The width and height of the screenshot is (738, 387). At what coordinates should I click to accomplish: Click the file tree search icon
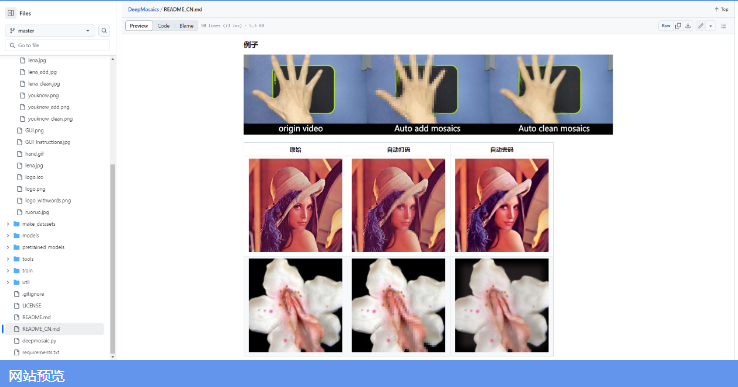pos(104,31)
